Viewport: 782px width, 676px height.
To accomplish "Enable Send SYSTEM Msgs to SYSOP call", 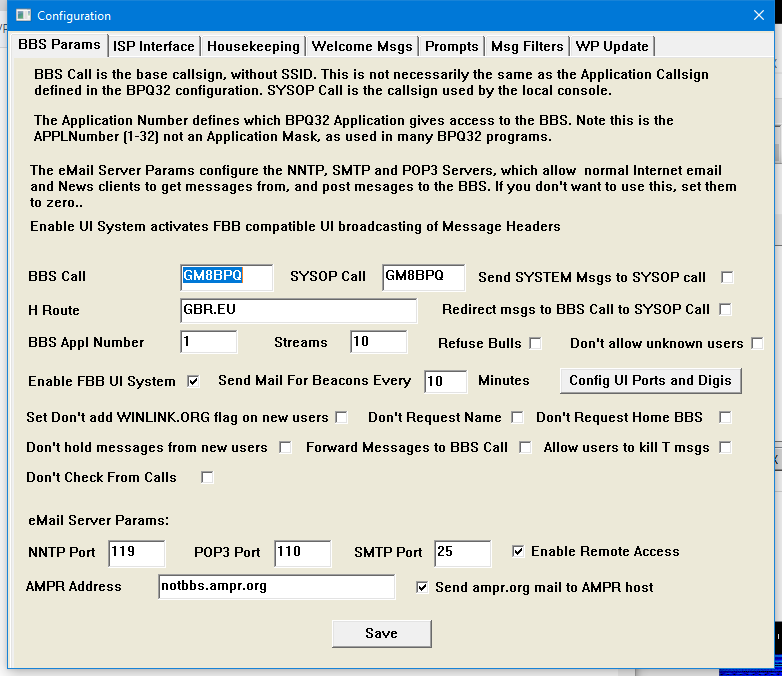I will coord(727,277).
